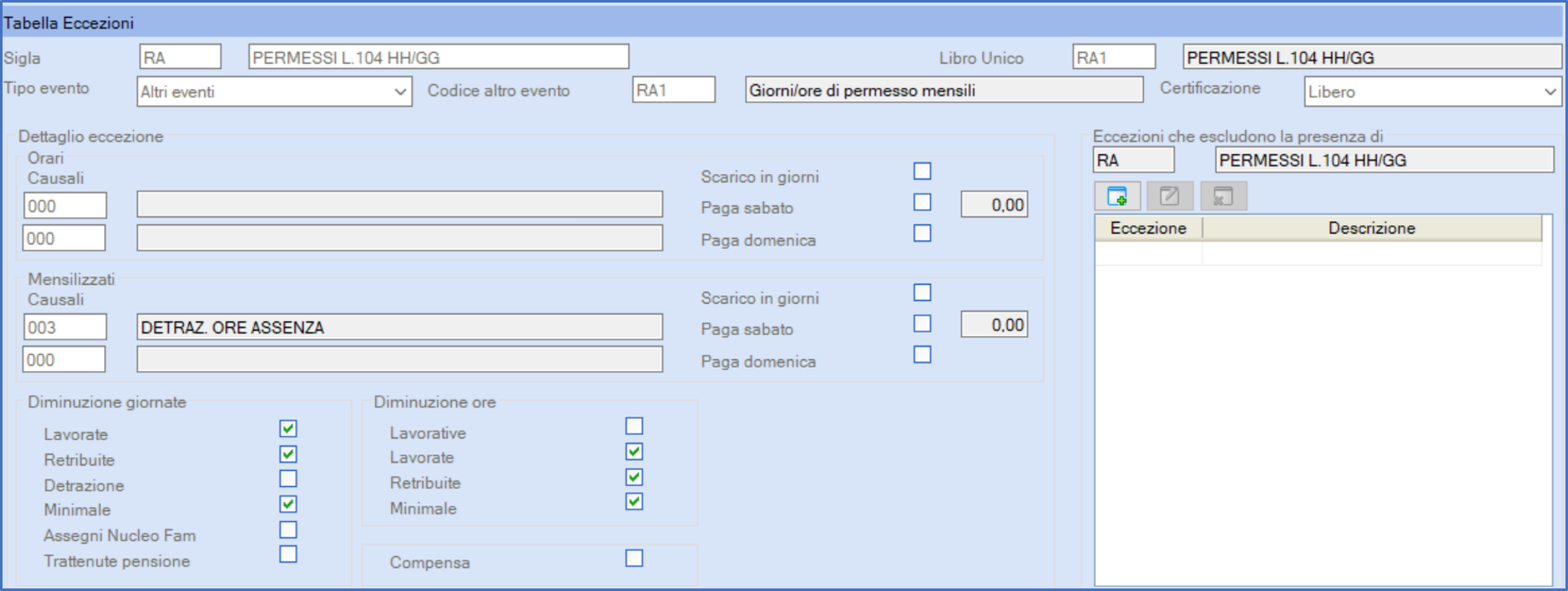The image size is (1568, 591).
Task: Uncheck Retribuite under Diminuzione giornate
Action: click(288, 454)
